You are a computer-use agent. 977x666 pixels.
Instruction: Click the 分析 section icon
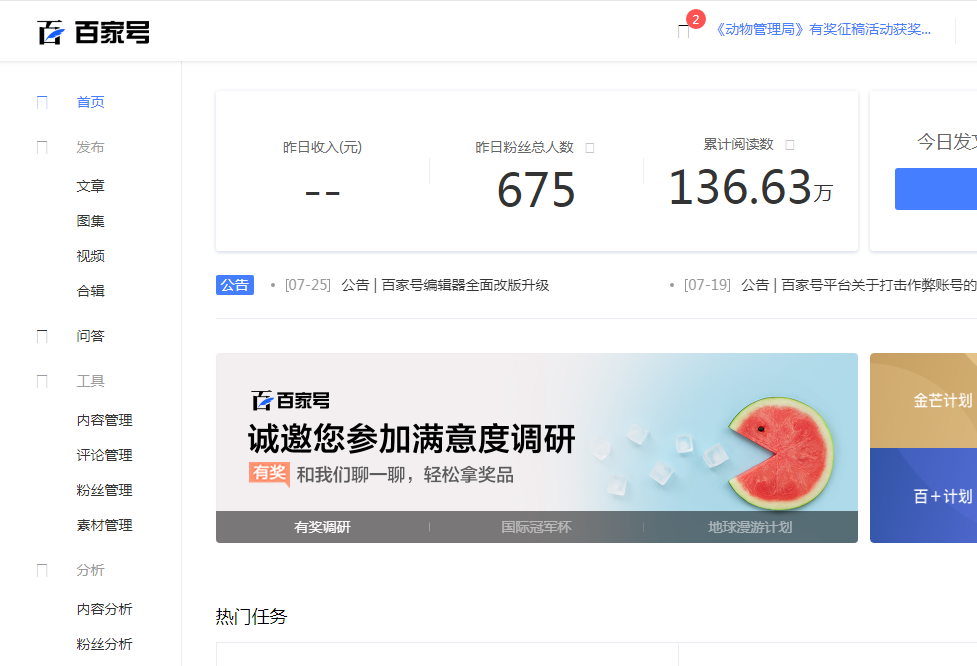click(42, 571)
